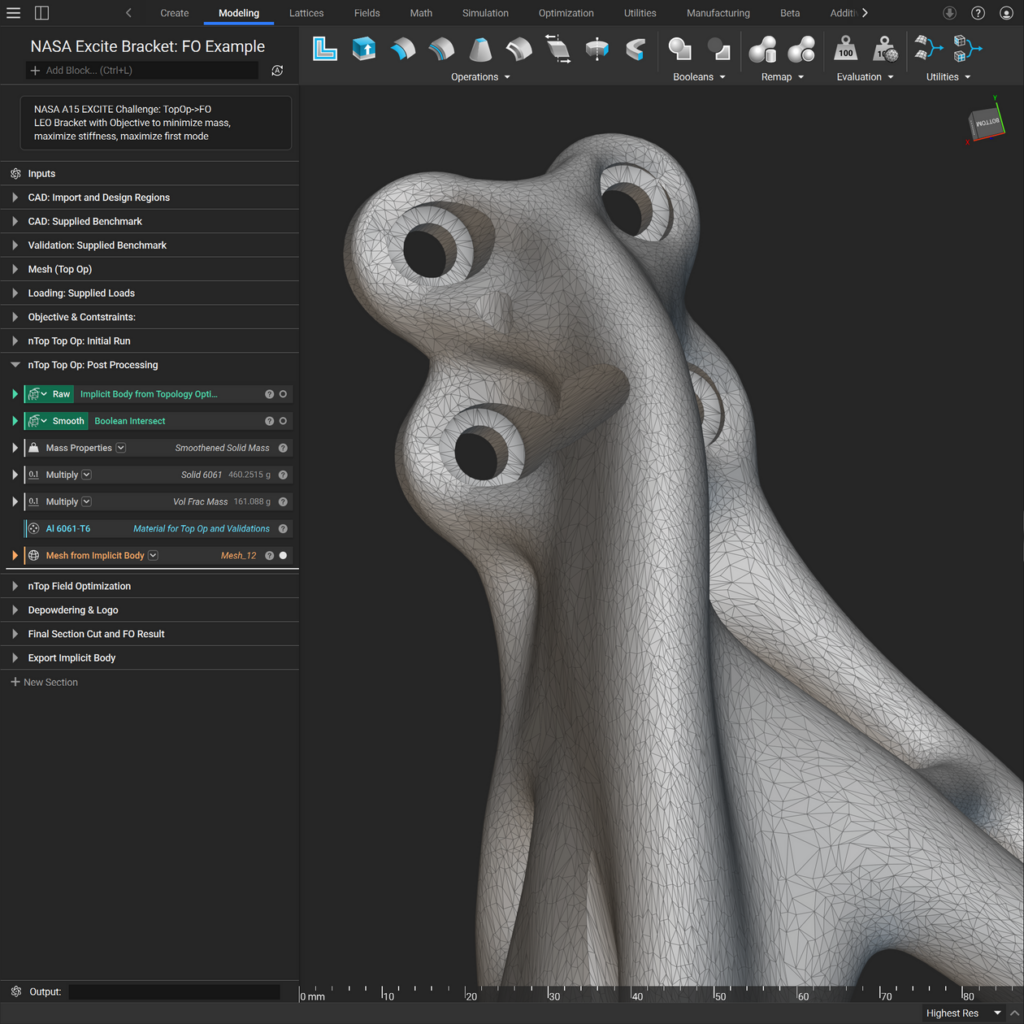Image resolution: width=1024 pixels, height=1024 pixels.
Task: Expand the Multiply Vol Frac Mass block
Action: (x=14, y=502)
